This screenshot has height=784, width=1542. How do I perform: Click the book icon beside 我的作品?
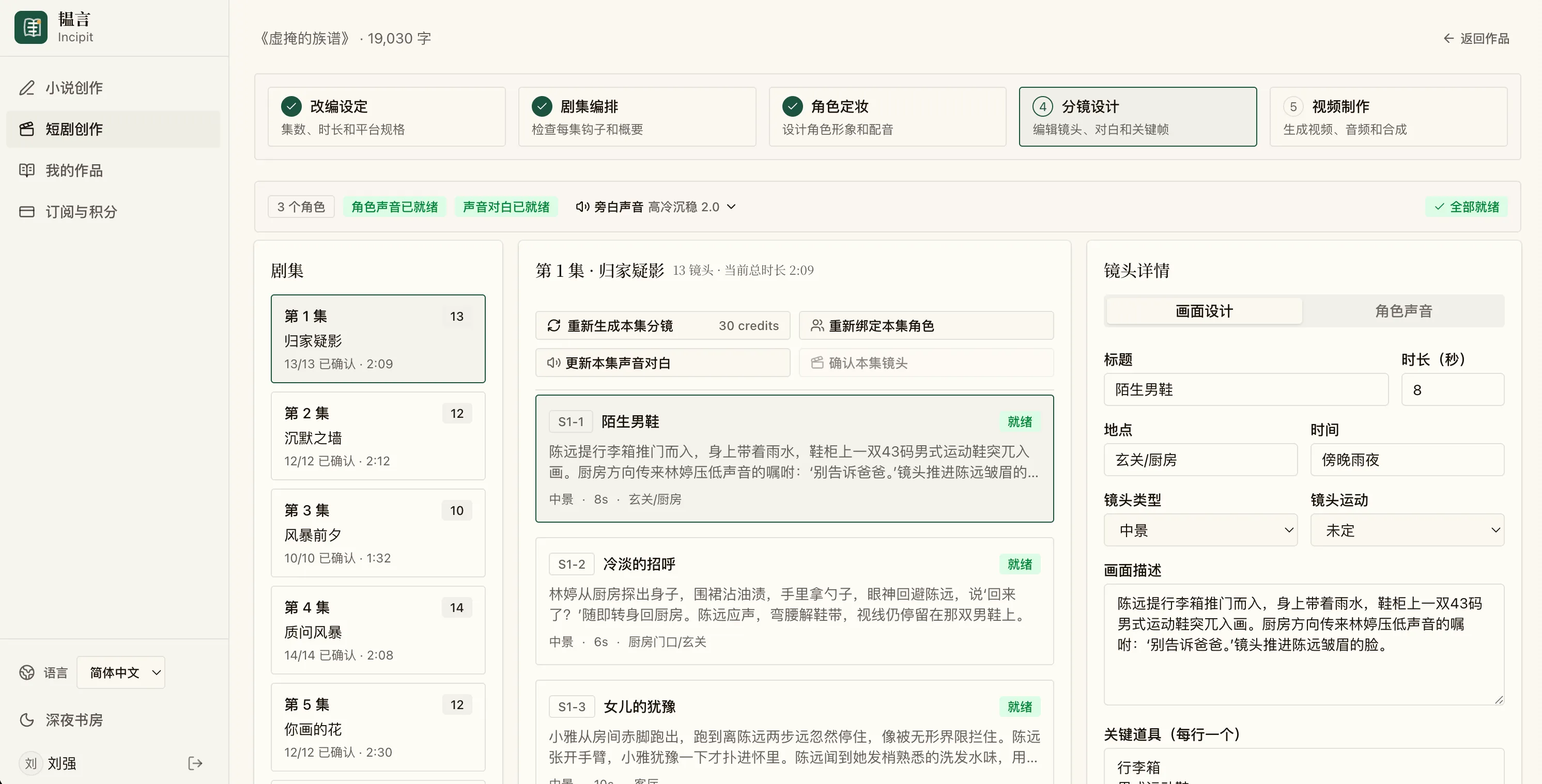tap(27, 170)
